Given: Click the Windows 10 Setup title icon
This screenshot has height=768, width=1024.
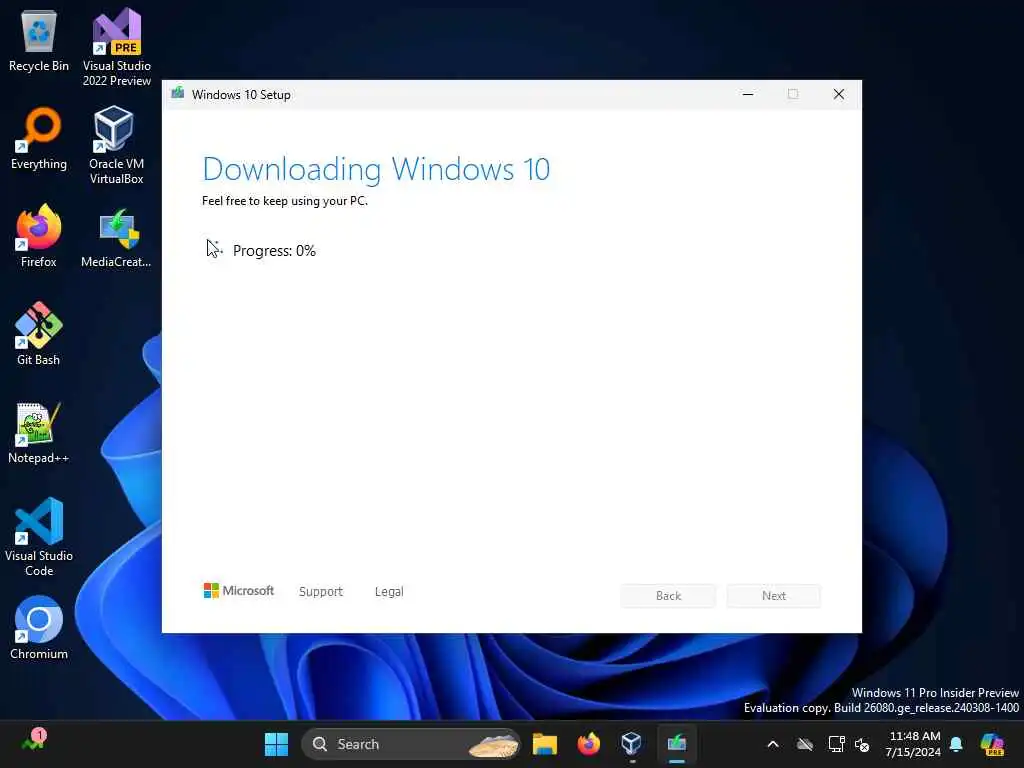Looking at the screenshot, I should 178,93.
